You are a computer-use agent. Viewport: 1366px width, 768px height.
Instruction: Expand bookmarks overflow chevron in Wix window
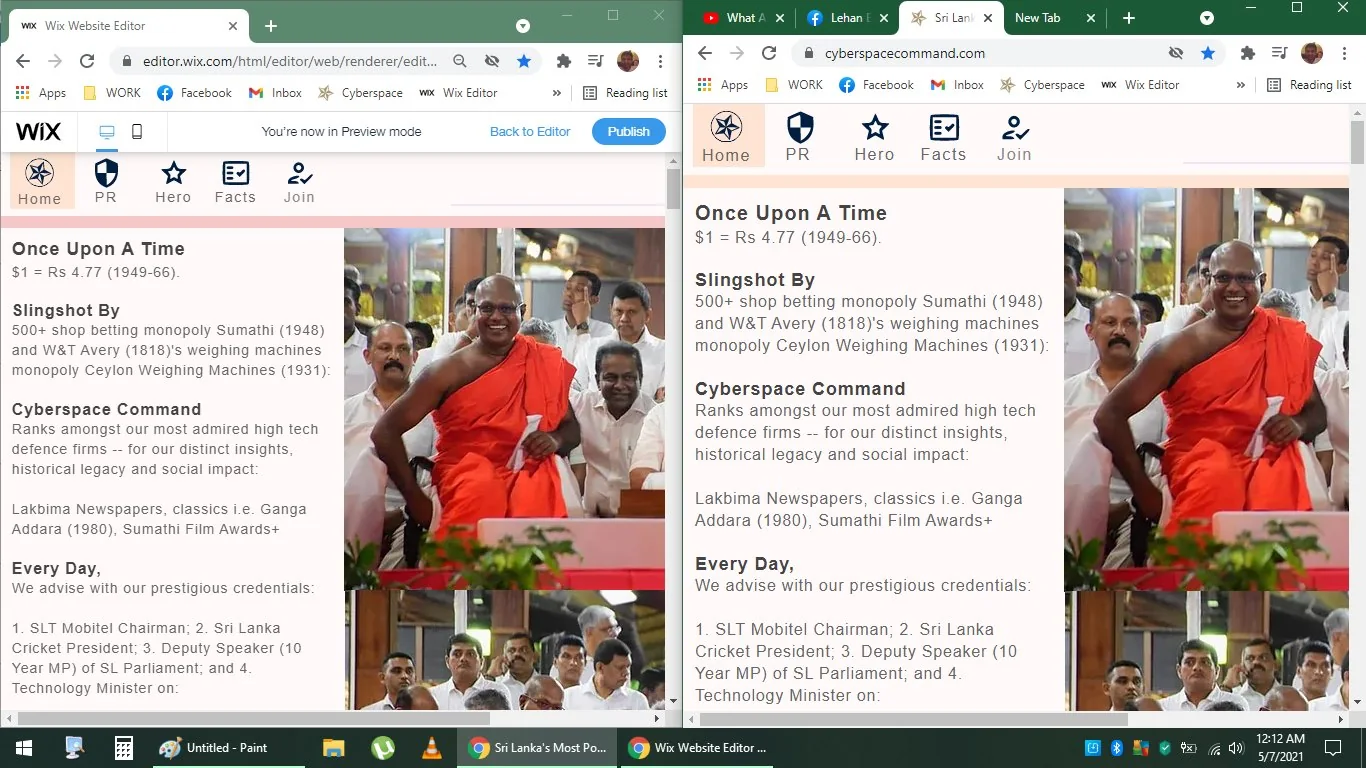(557, 93)
